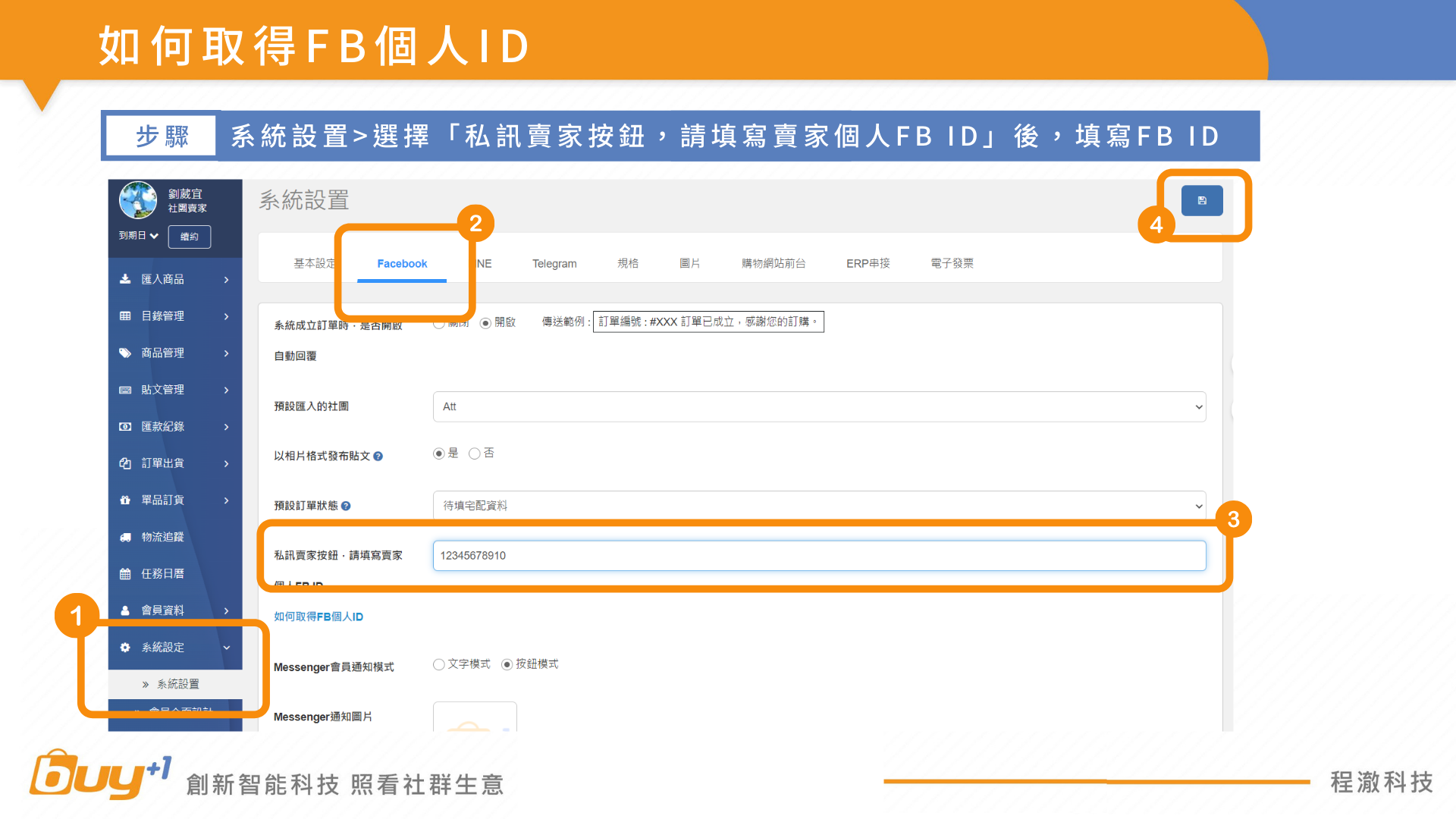
Task: Click the 系統設定 gear icon
Action: (x=125, y=648)
